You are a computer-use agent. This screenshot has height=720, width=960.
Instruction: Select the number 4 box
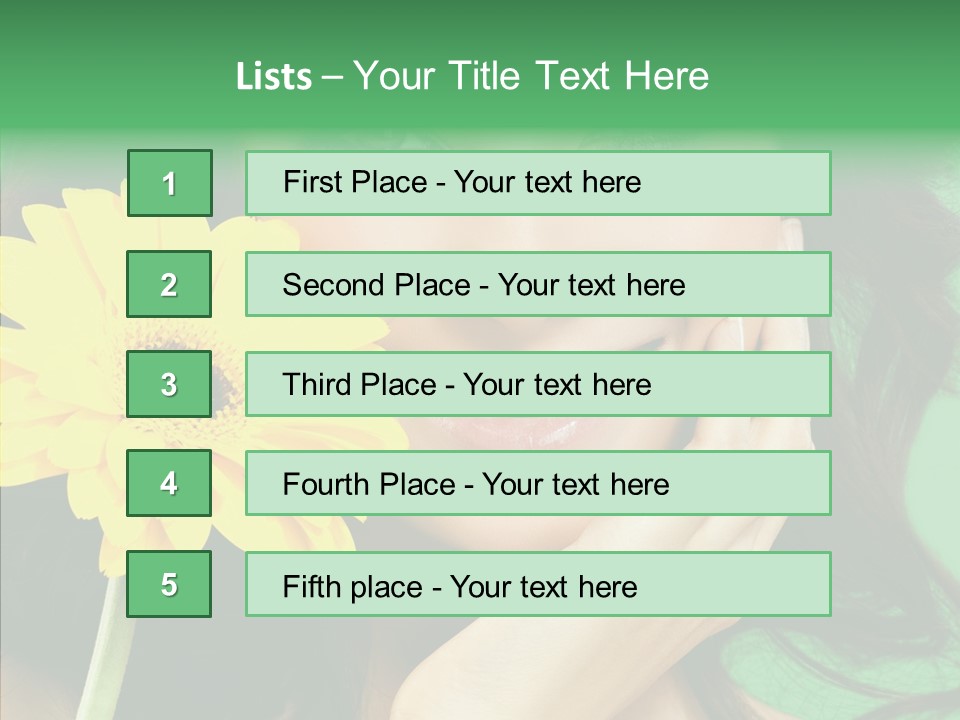169,483
